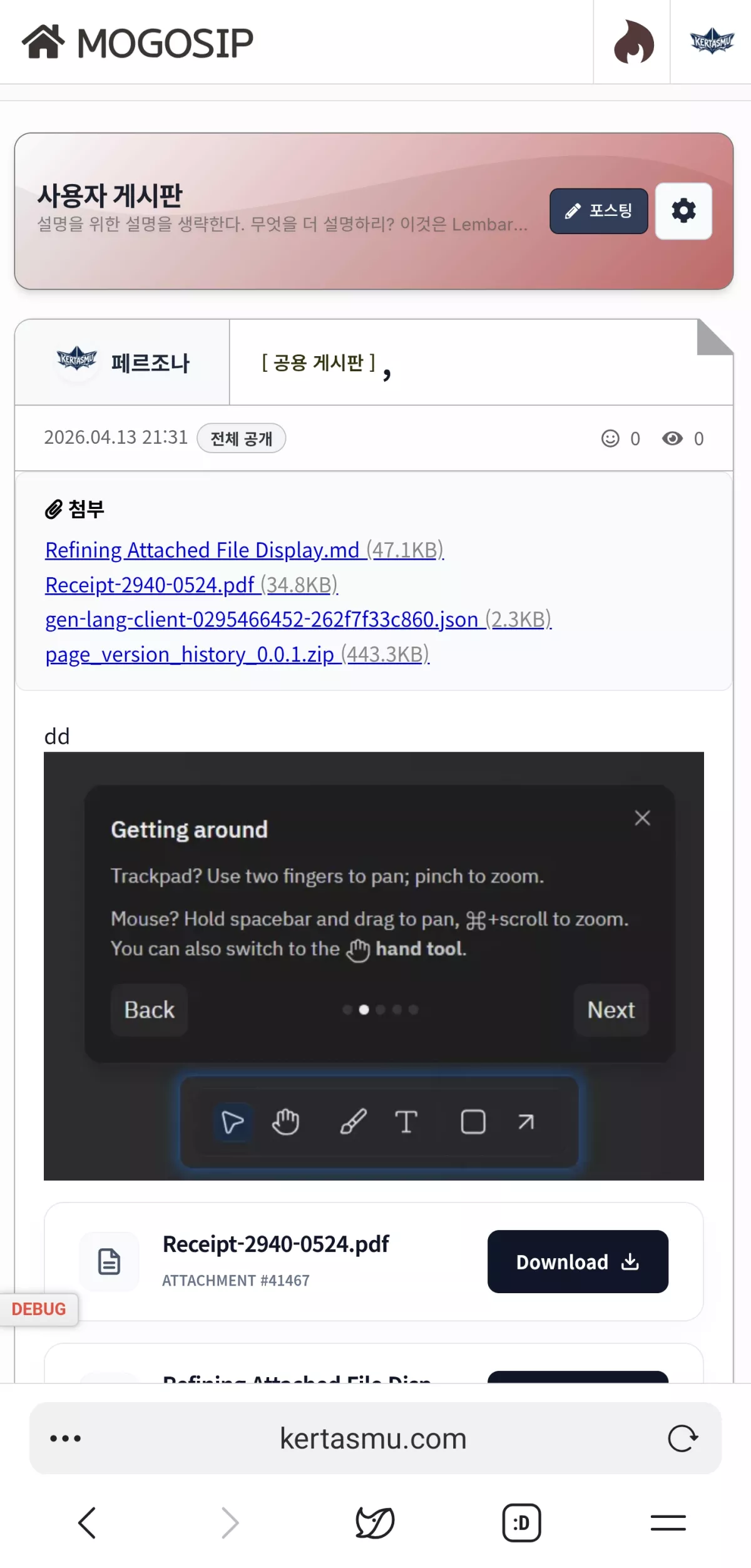This screenshot has height=1568, width=751.
Task: Open the flame trending icon
Action: point(633,42)
